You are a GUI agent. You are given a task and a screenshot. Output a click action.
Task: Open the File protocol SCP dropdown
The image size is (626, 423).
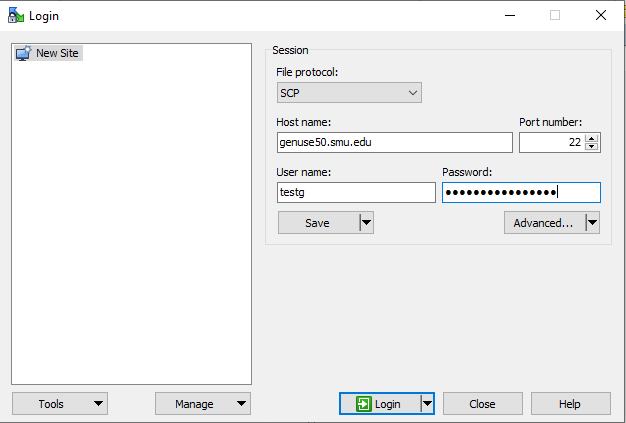tap(349, 93)
